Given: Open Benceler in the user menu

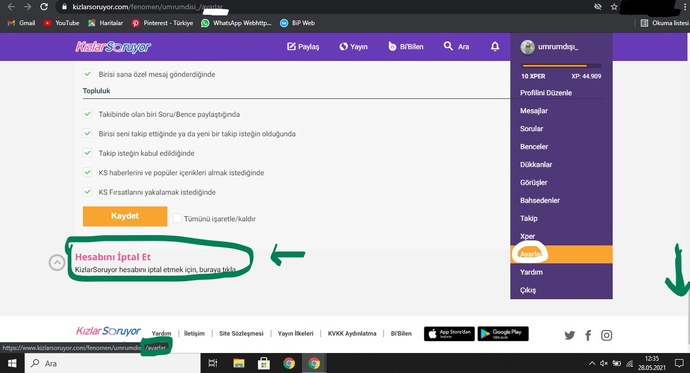Looking at the screenshot, I should tap(534, 147).
